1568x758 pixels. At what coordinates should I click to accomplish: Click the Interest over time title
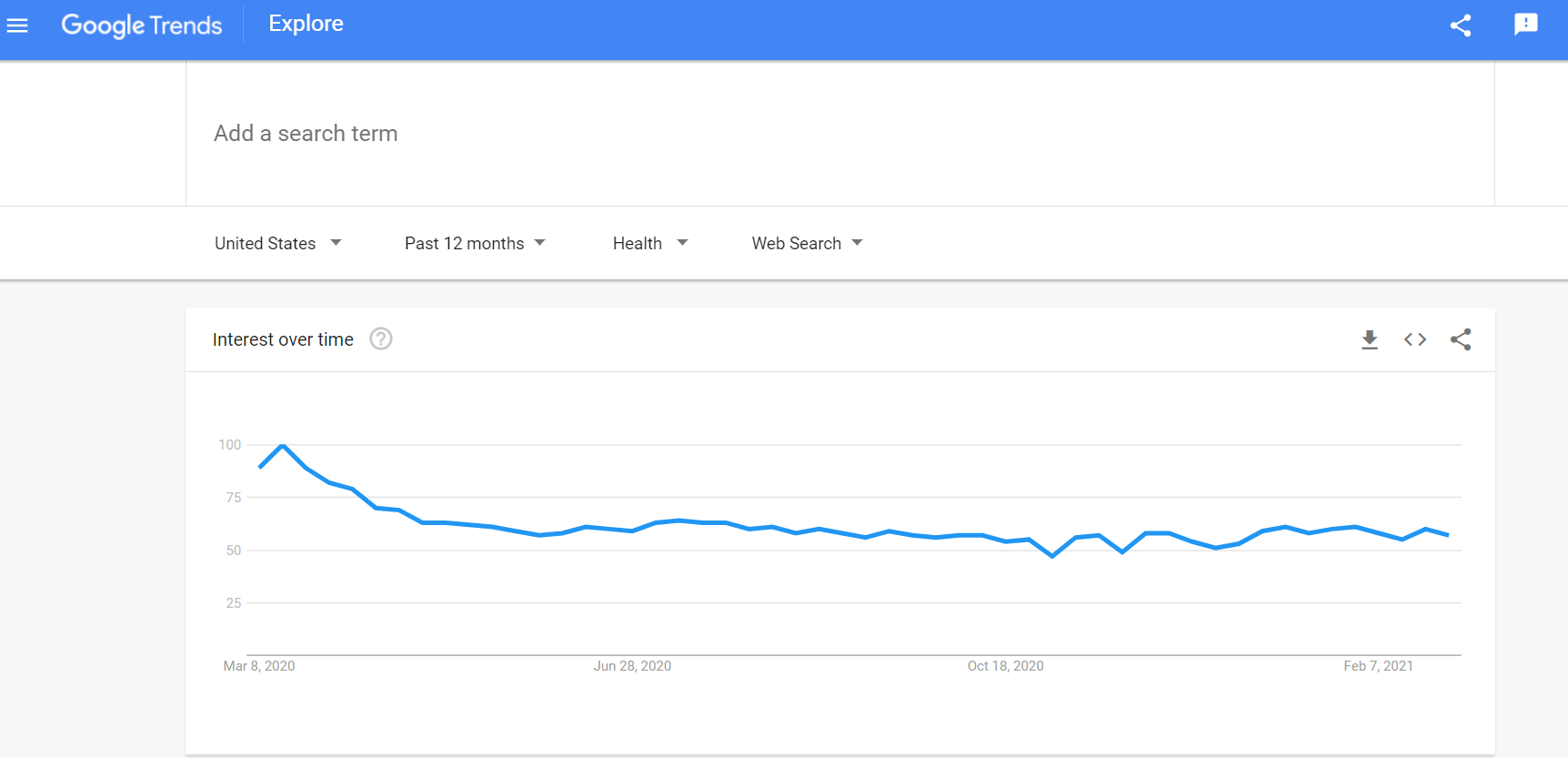coord(283,339)
